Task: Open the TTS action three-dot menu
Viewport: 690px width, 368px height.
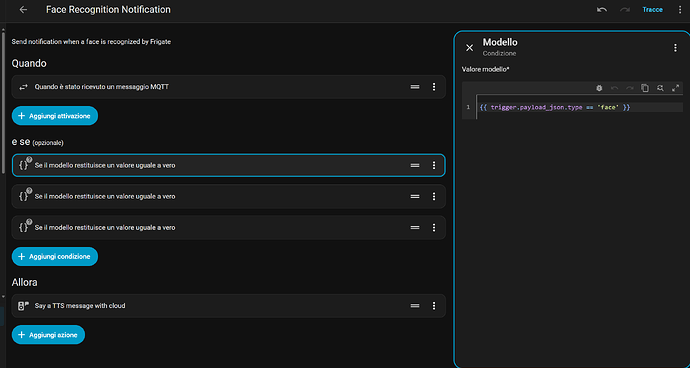Action: (434, 305)
